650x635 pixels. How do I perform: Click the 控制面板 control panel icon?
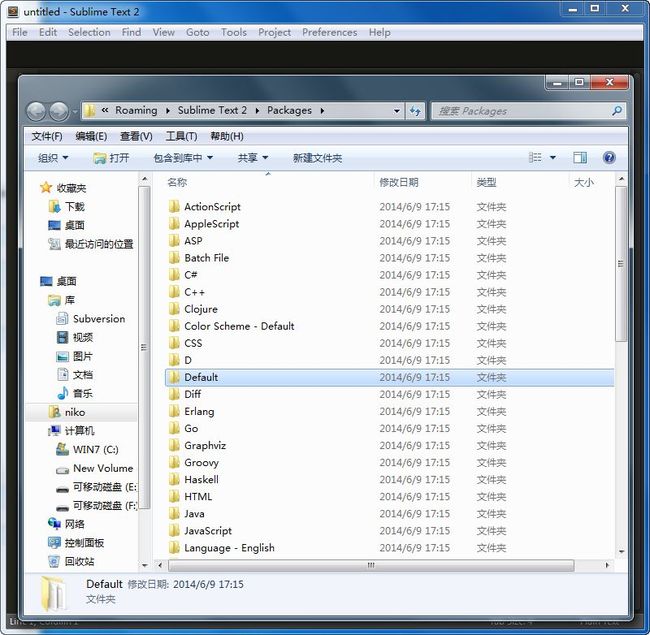(x=54, y=543)
